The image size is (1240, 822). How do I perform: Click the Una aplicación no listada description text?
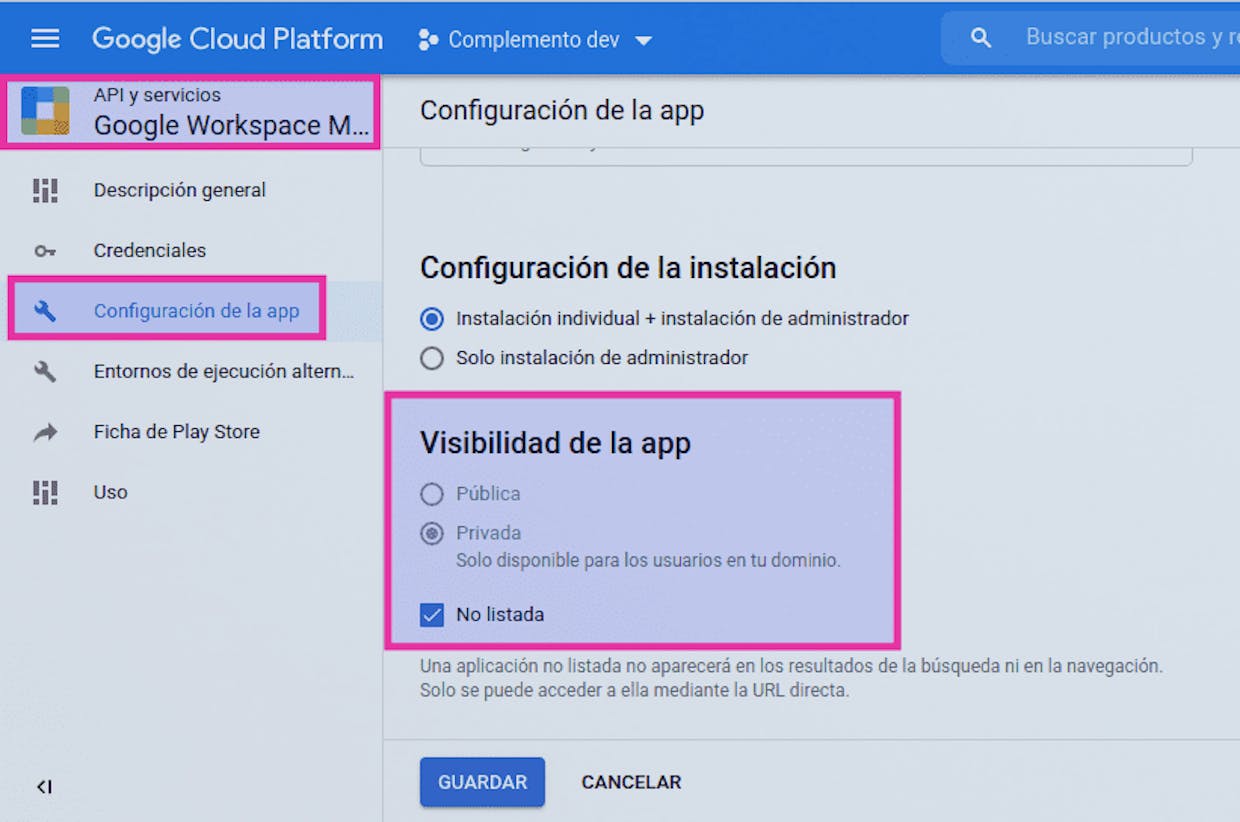click(x=791, y=678)
